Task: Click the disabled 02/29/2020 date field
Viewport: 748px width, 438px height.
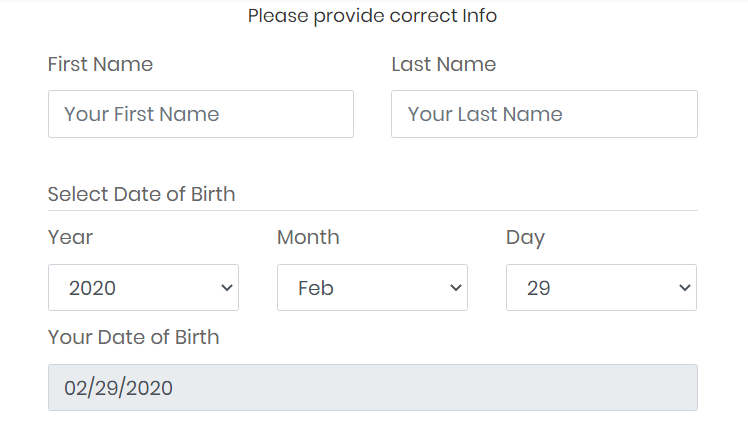Action: pyautogui.click(x=372, y=387)
